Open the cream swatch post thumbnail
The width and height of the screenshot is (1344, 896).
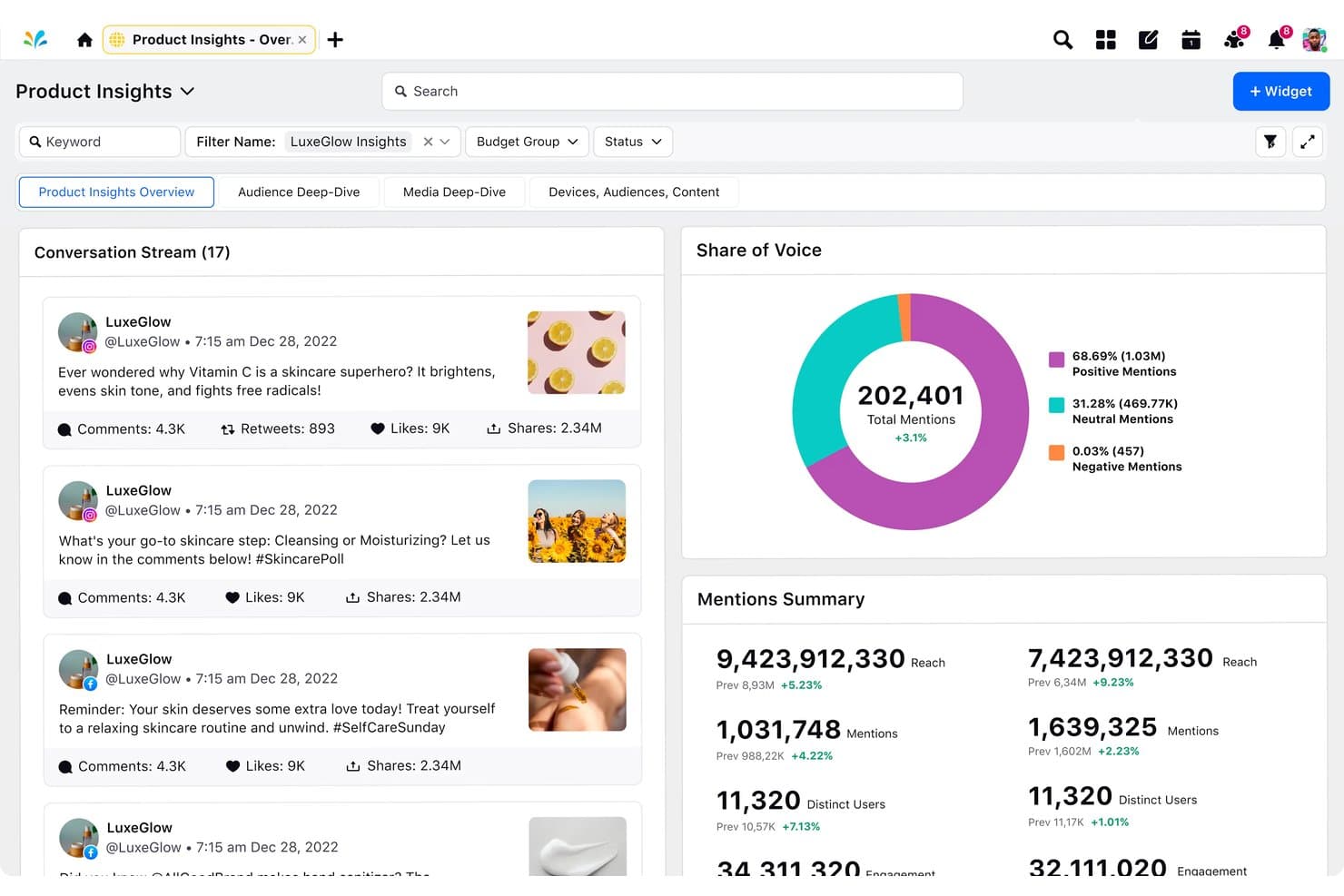(578, 846)
